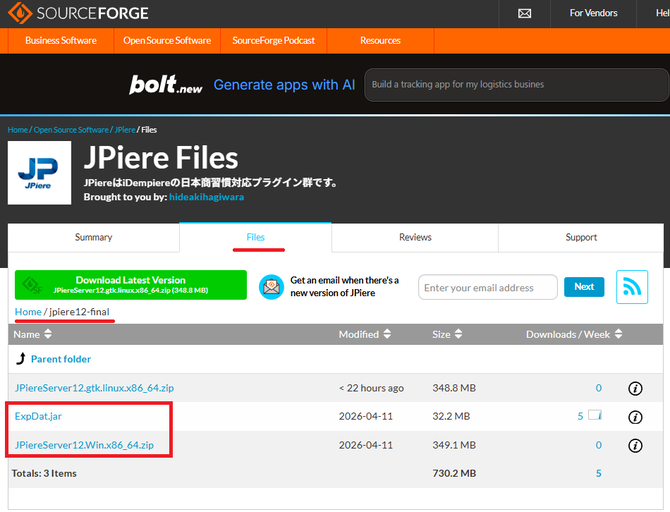Click size value 349.1 MB
Image resolution: width=670 pixels, height=512 pixels.
tap(454, 445)
